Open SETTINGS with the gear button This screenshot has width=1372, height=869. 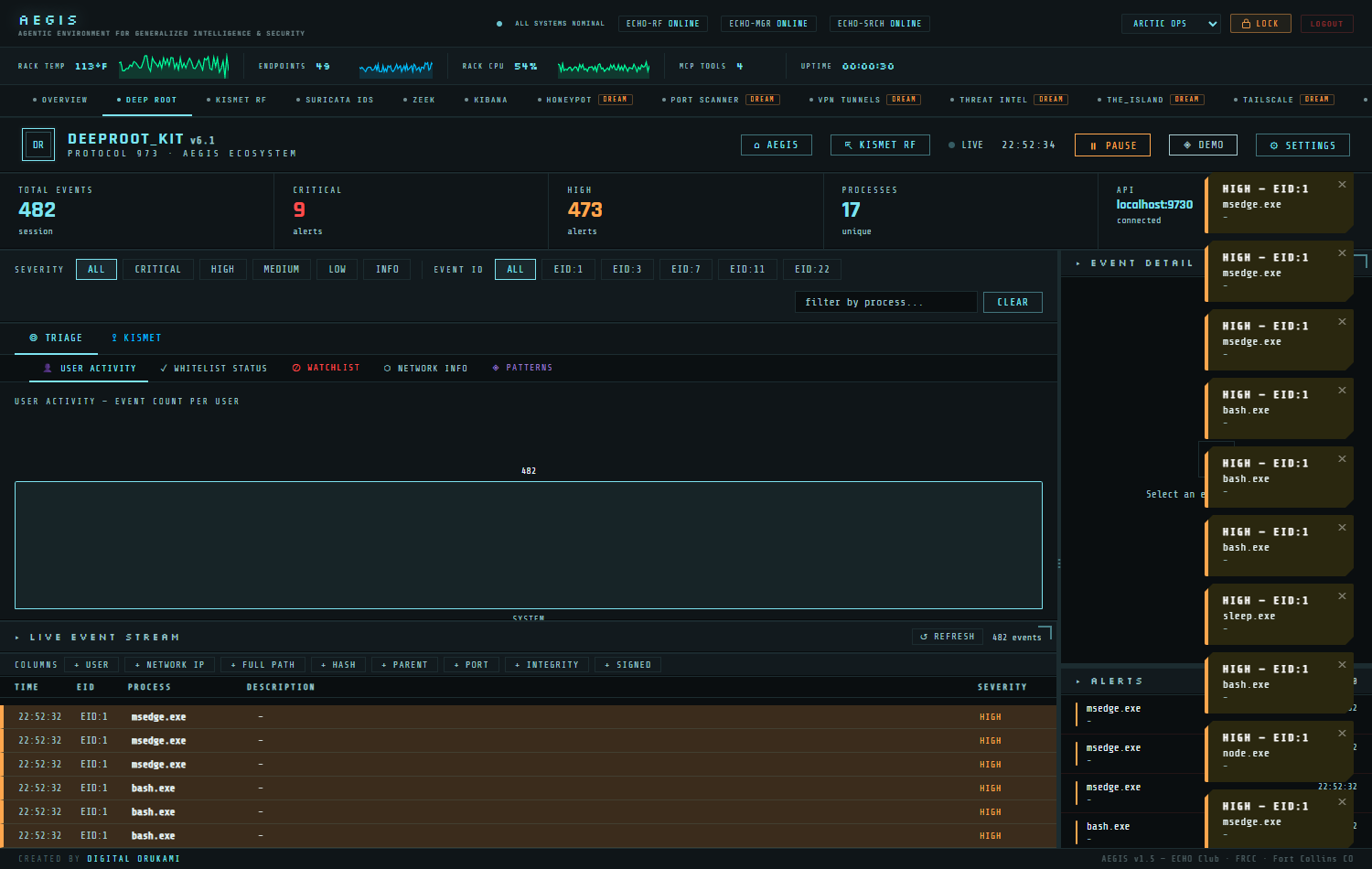(x=1302, y=145)
